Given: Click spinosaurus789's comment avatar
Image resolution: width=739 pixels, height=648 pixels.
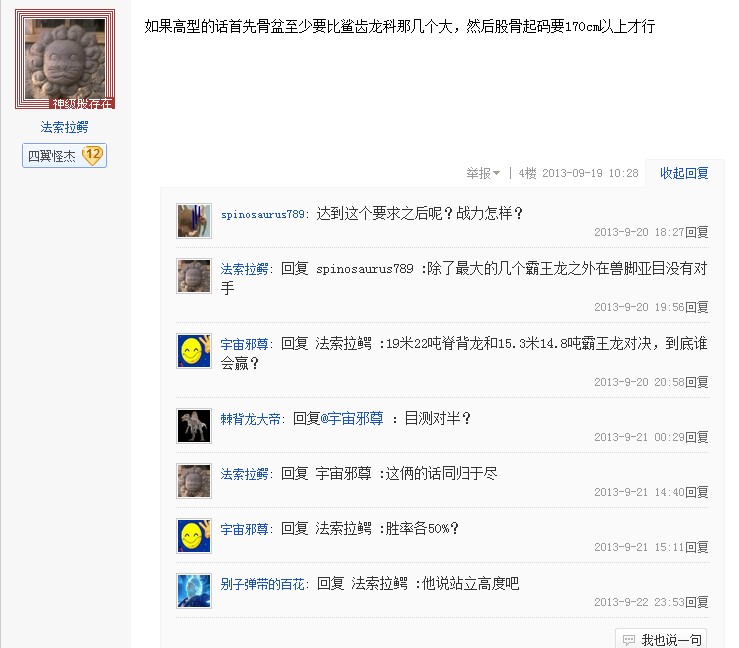Looking at the screenshot, I should click(x=194, y=221).
